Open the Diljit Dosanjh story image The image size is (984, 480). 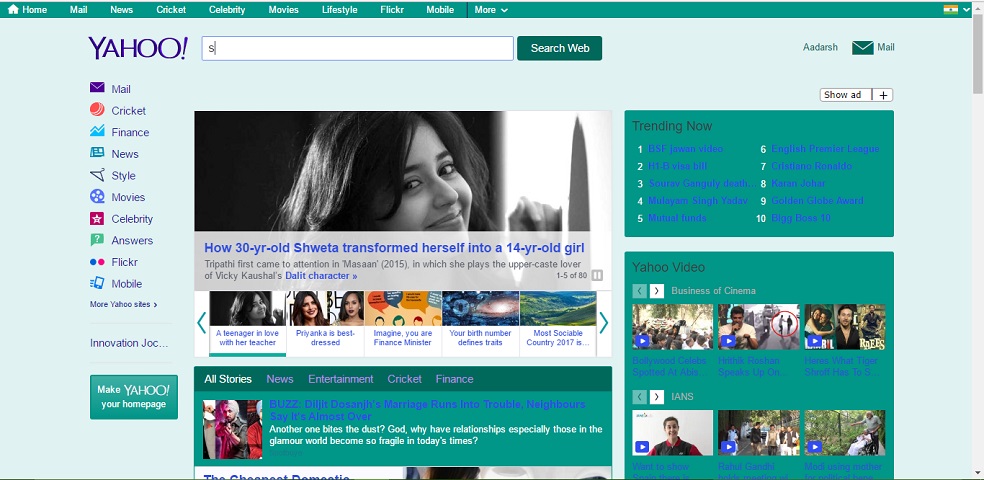(233, 429)
